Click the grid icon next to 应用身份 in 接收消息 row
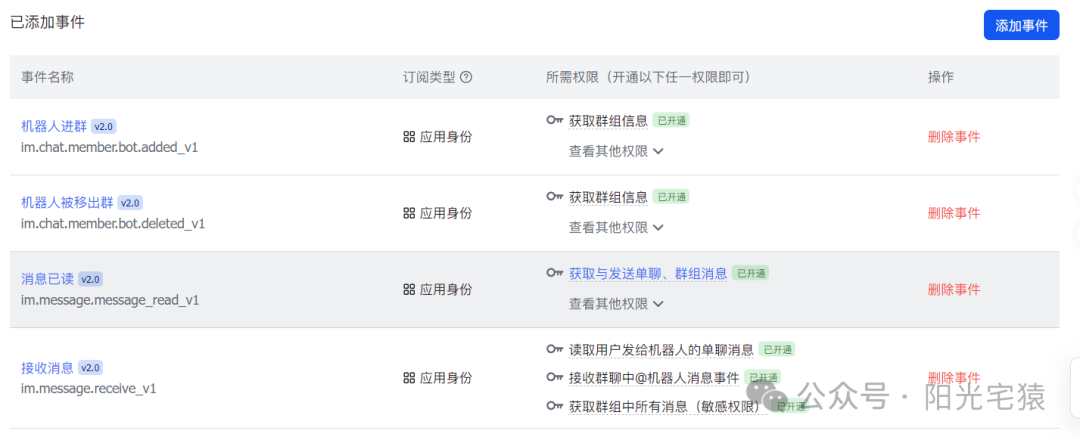1080x440 pixels. point(408,377)
